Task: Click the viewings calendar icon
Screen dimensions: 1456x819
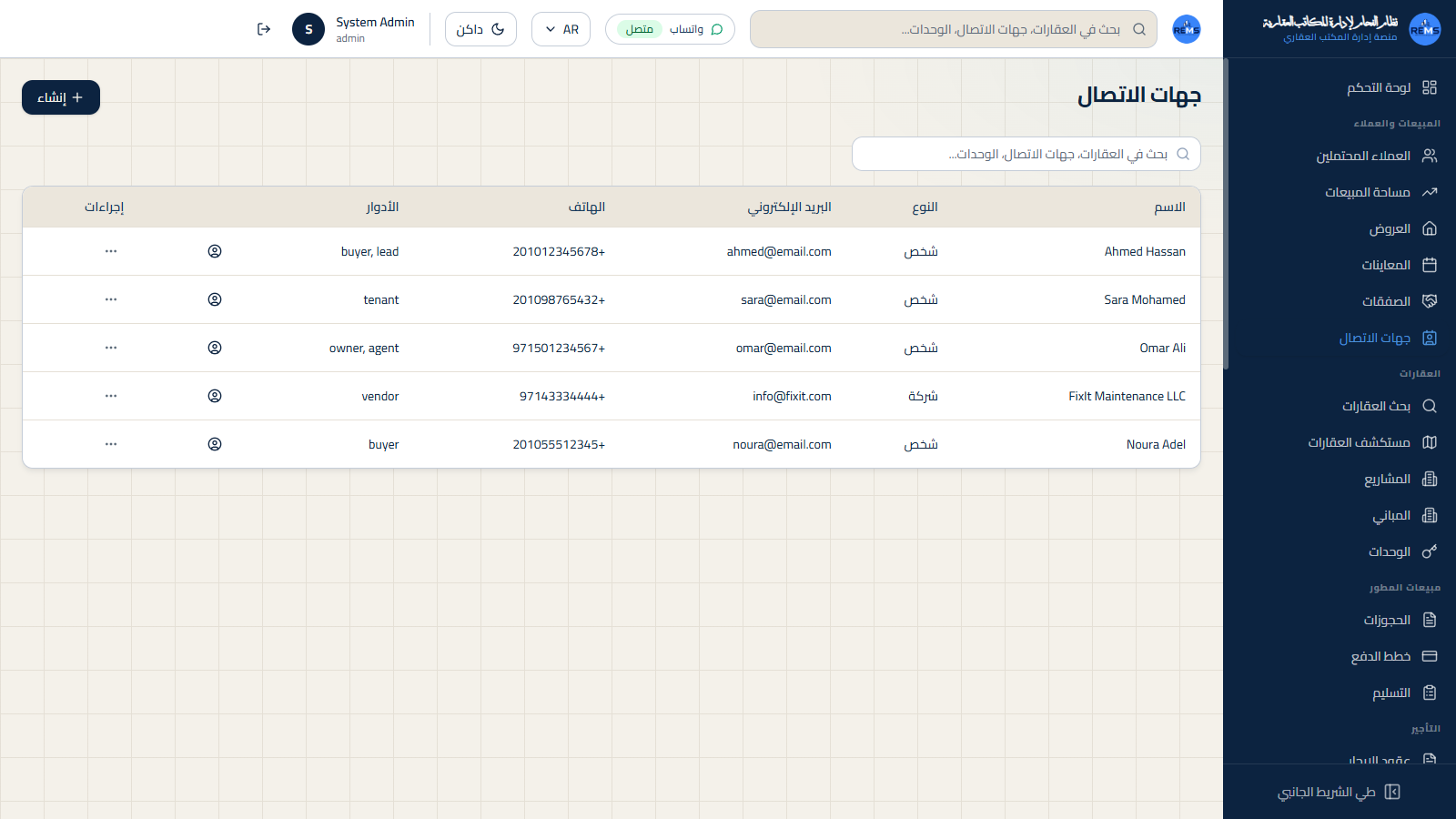Action: coord(1430,265)
